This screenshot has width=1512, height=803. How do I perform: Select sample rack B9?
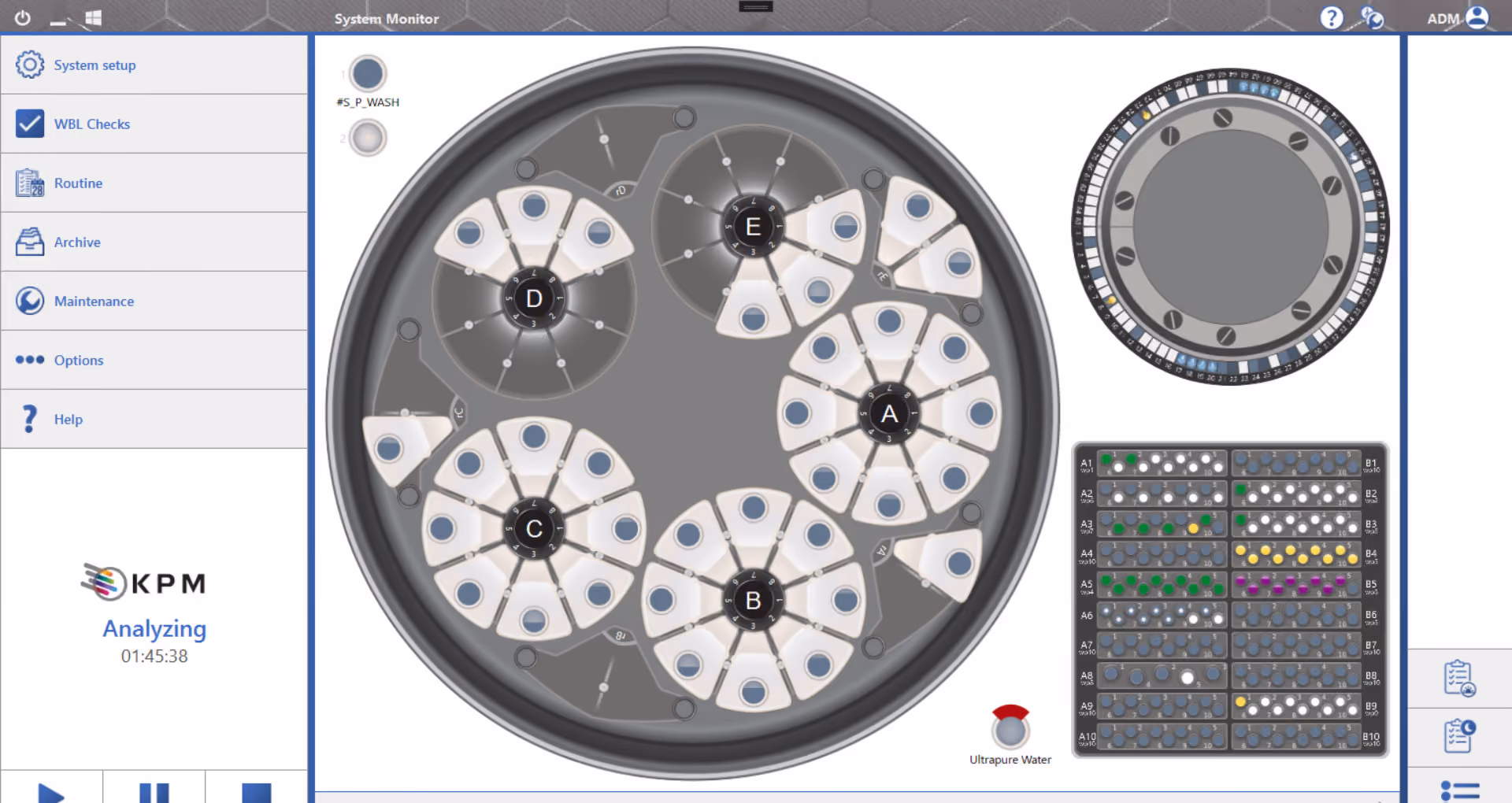click(x=1296, y=706)
